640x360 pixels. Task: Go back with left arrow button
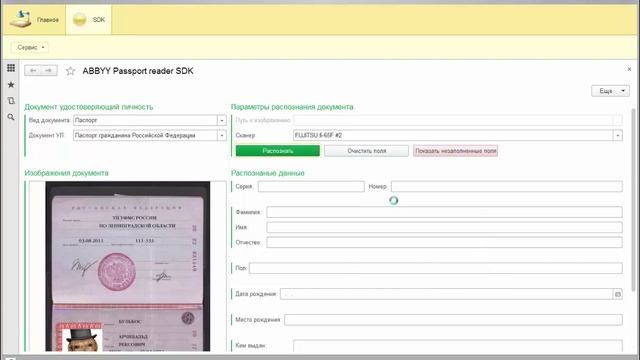[x=33, y=71]
